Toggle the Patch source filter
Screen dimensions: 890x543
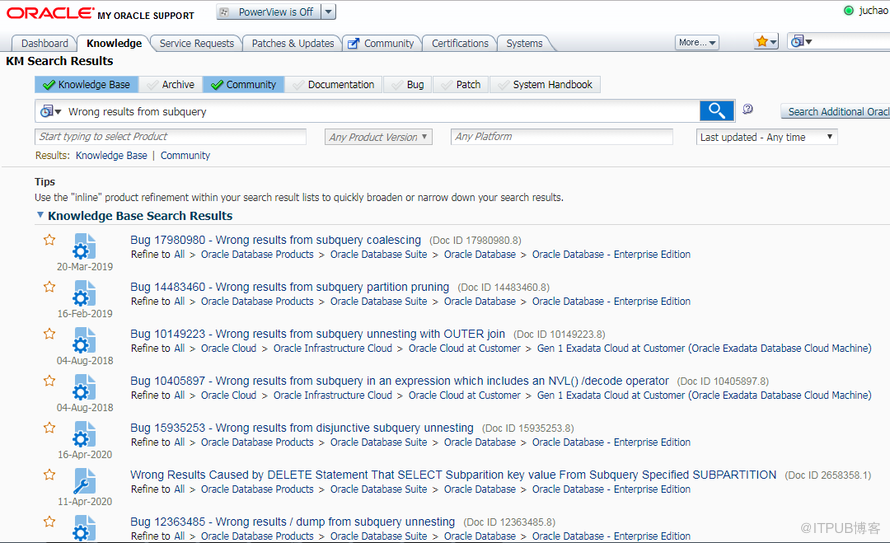461,85
